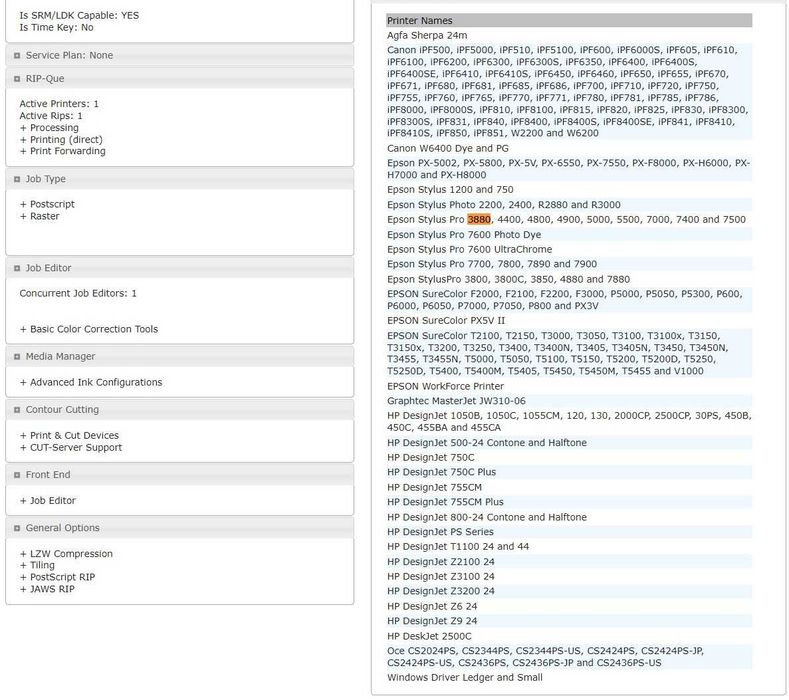Select HP DesignJet 800-24 Contone and Halftone
Image resolution: width=789 pixels, height=700 pixels.
(569, 517)
